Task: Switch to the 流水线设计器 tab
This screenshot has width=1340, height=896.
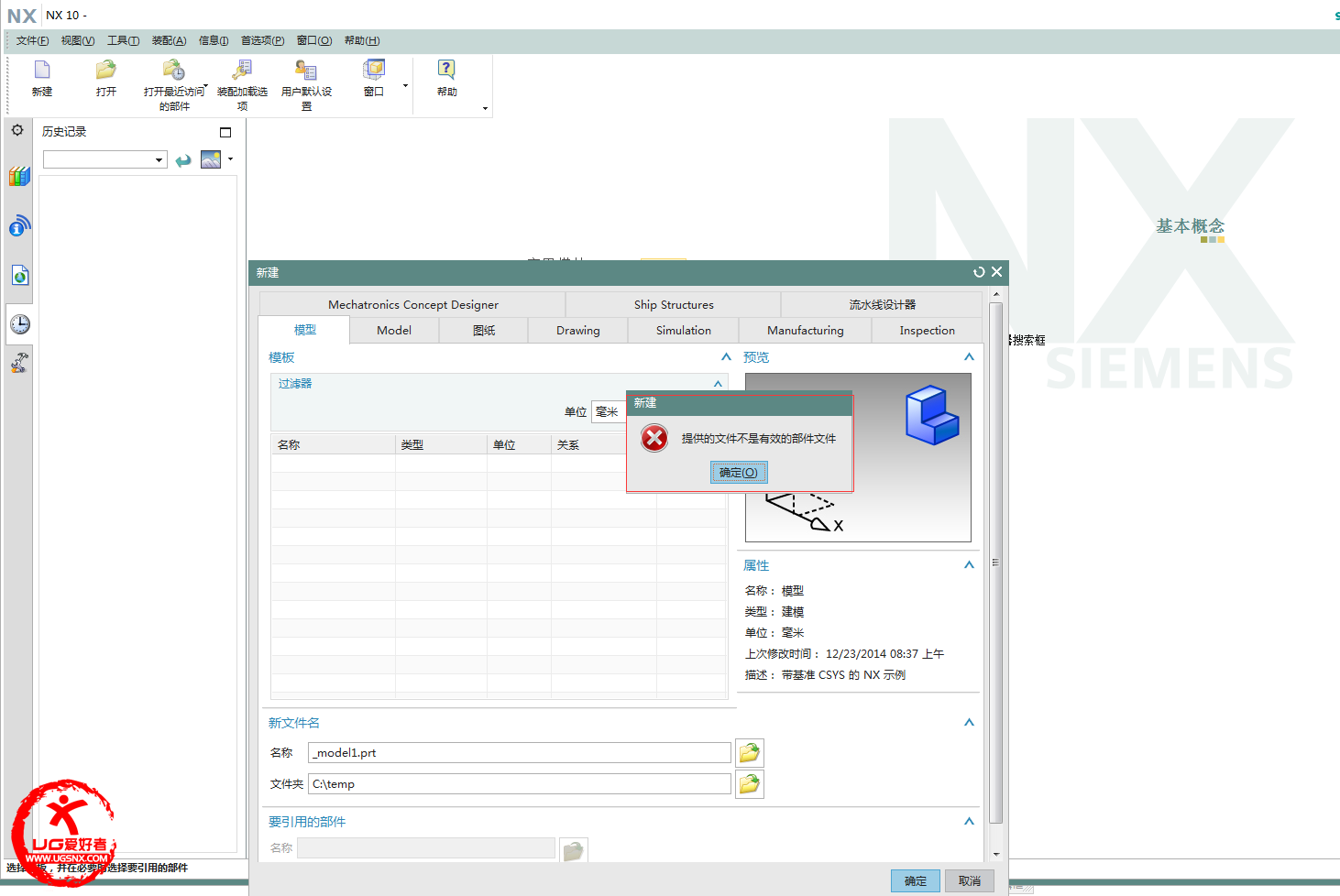Action: point(882,304)
